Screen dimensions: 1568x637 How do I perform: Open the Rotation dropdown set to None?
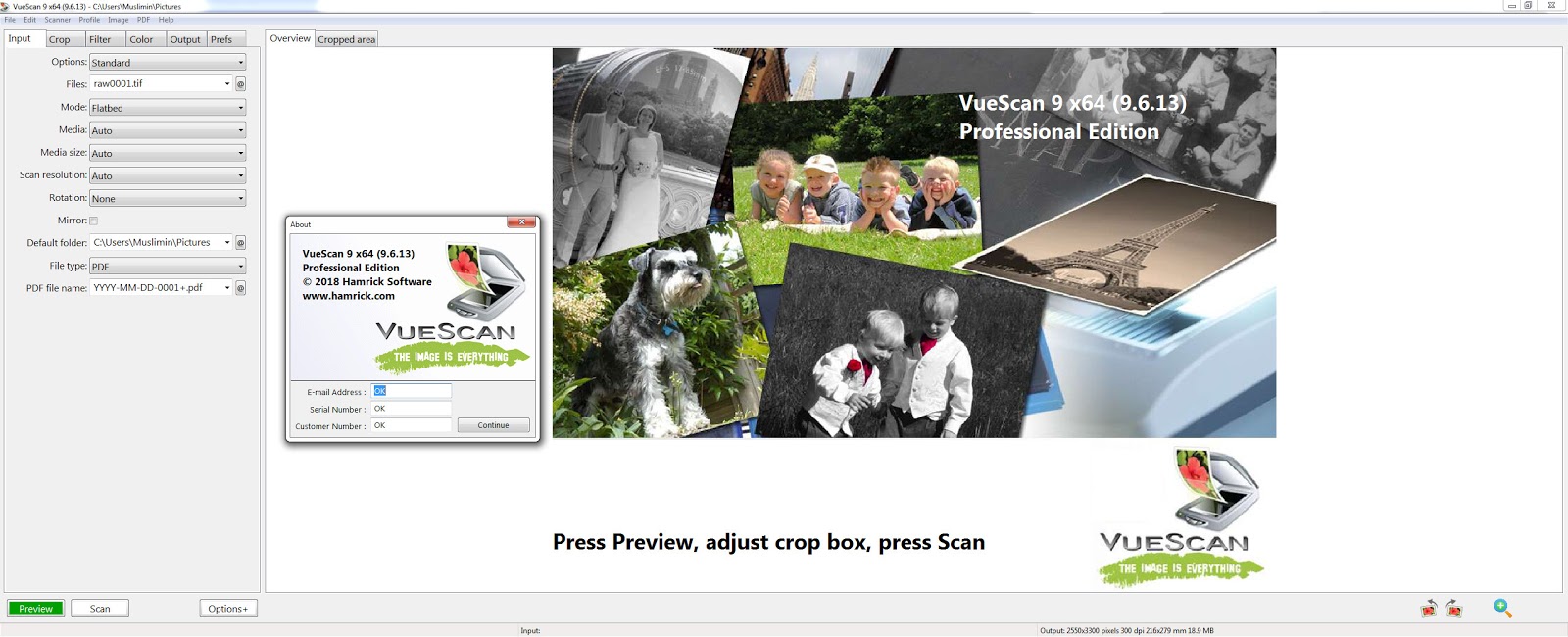pyautogui.click(x=168, y=198)
